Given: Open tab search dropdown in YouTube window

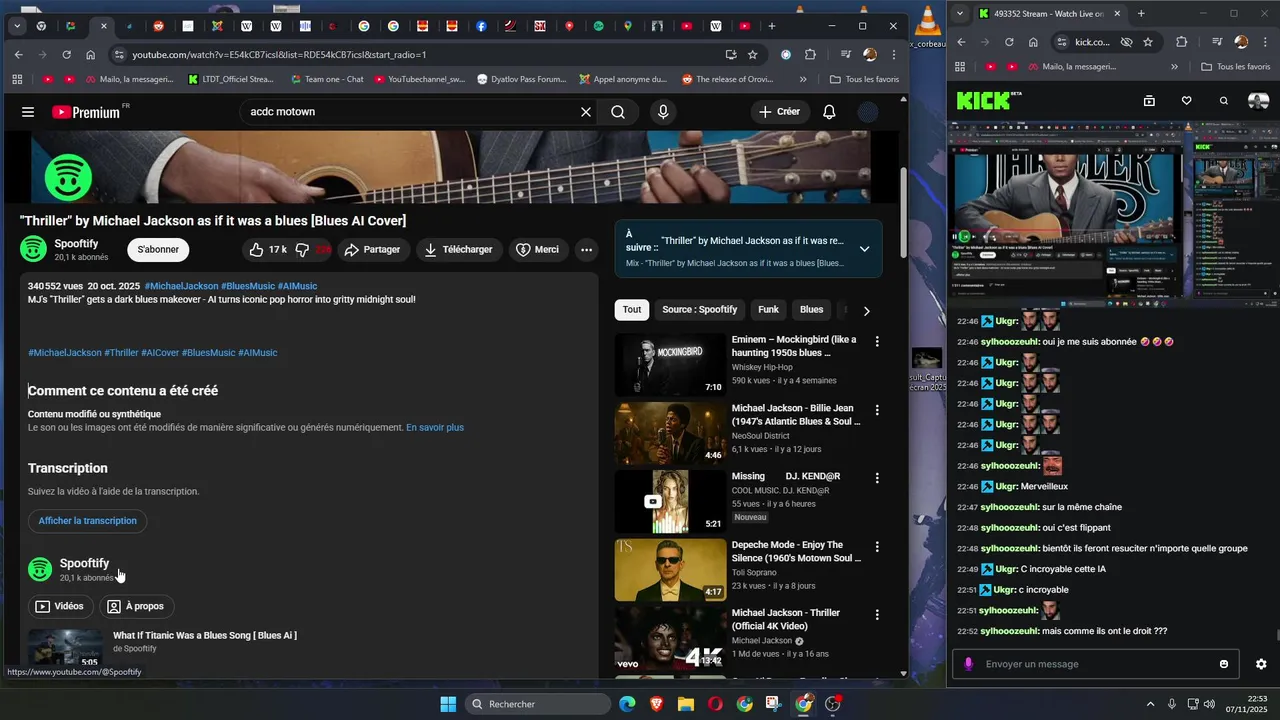Looking at the screenshot, I should [x=17, y=26].
